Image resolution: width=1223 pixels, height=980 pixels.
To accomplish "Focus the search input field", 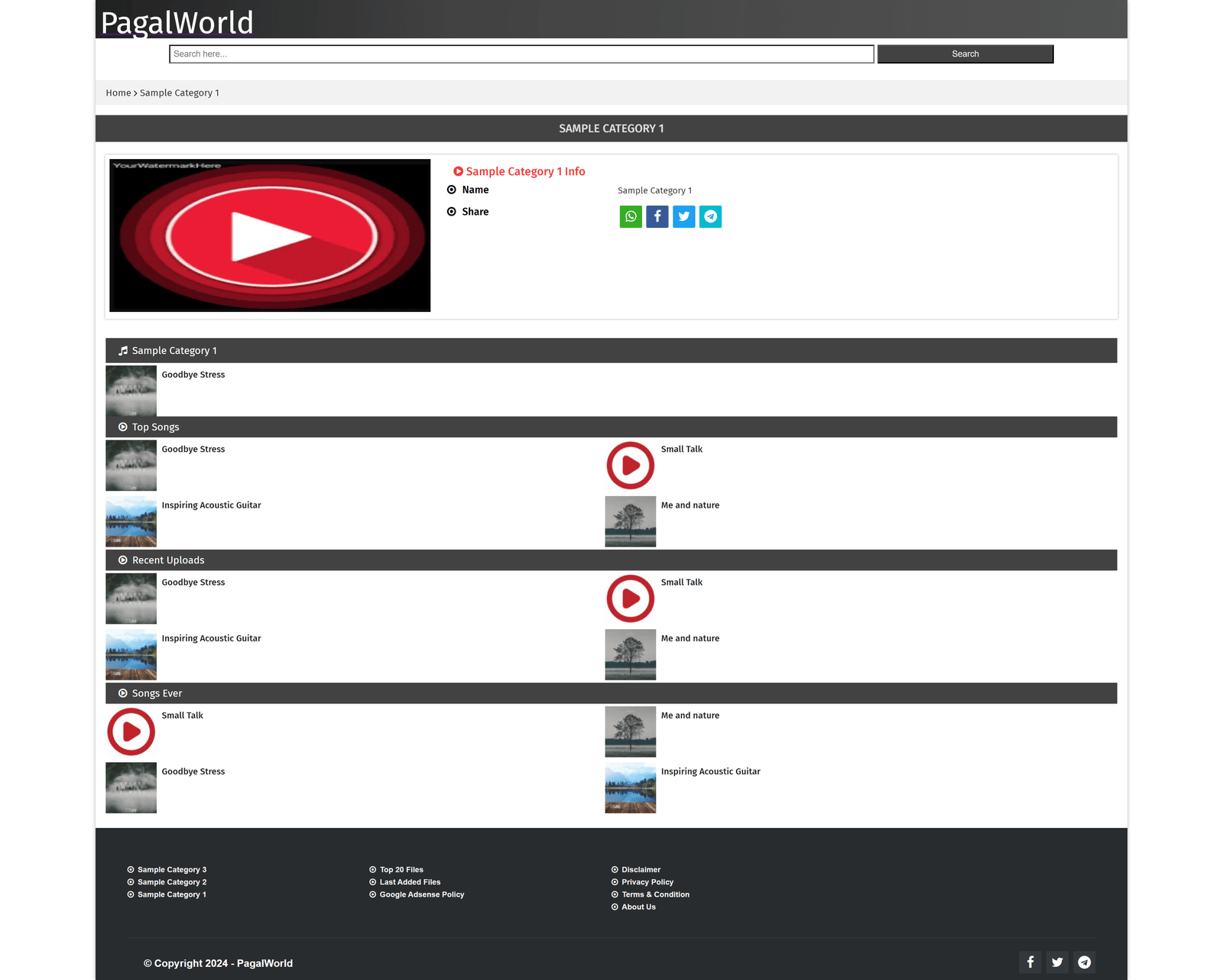I will pyautogui.click(x=521, y=54).
